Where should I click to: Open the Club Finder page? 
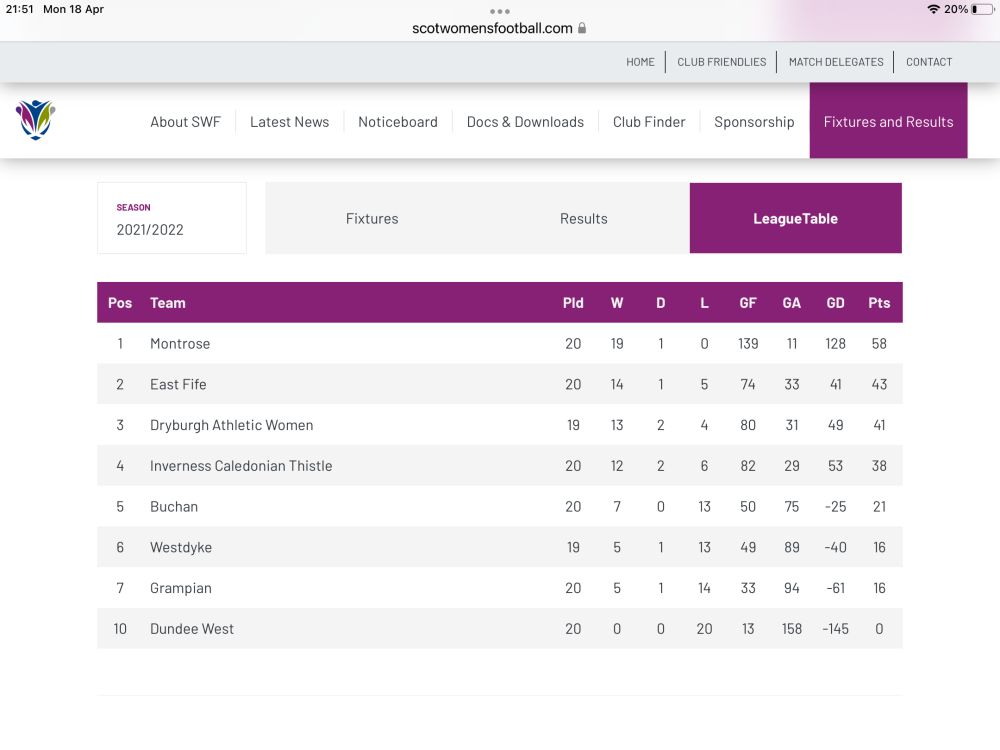pos(649,122)
